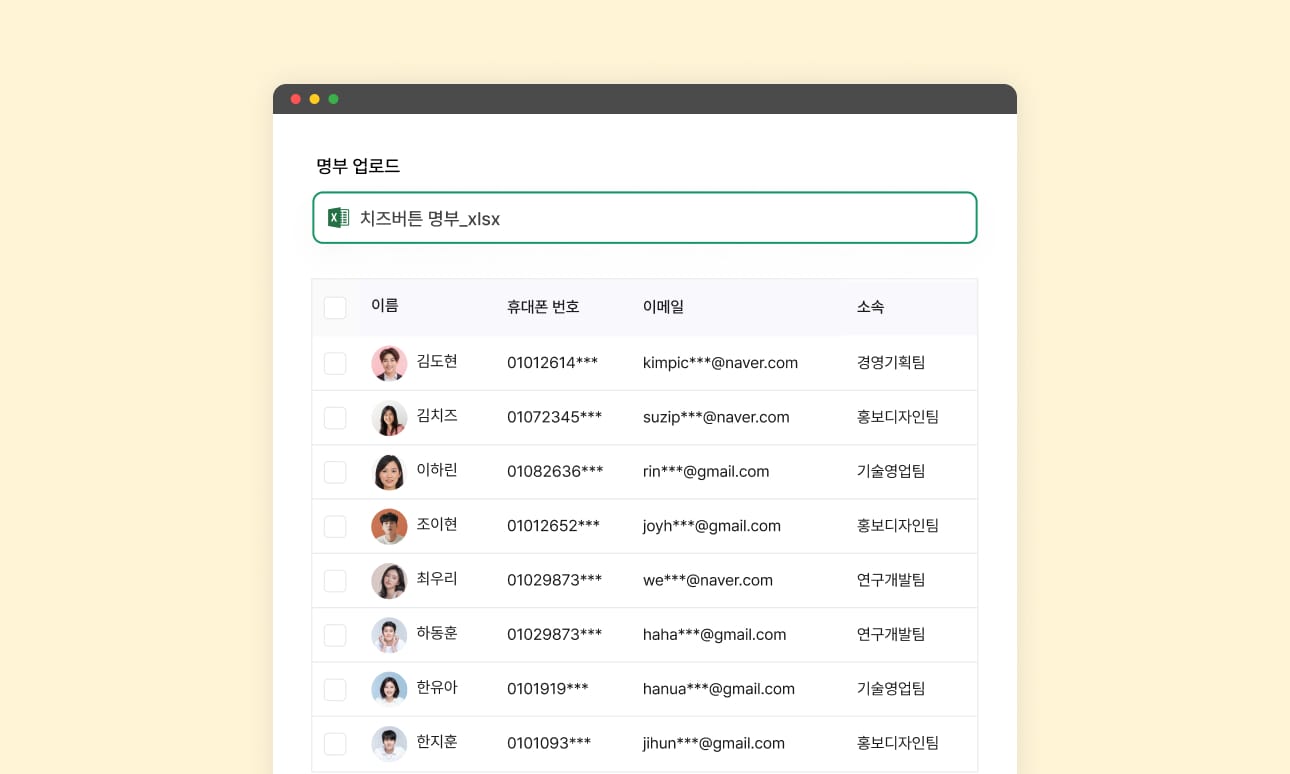Select phone number 01012614***
Screen dimensions: 1290x774
tap(552, 363)
